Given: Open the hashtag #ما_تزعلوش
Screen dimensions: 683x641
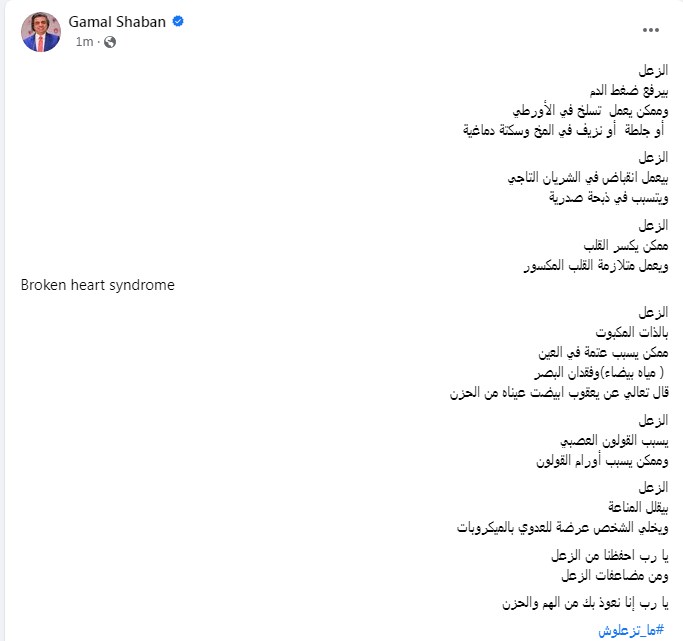Looking at the screenshot, I should tap(634, 630).
